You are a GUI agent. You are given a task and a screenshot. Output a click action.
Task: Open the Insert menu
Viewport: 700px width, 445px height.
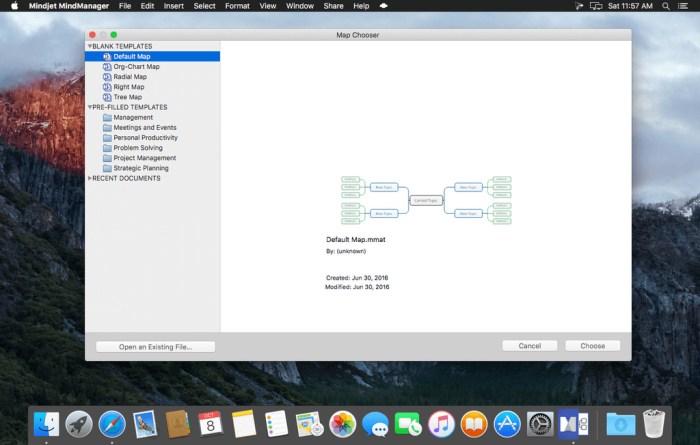pos(174,6)
